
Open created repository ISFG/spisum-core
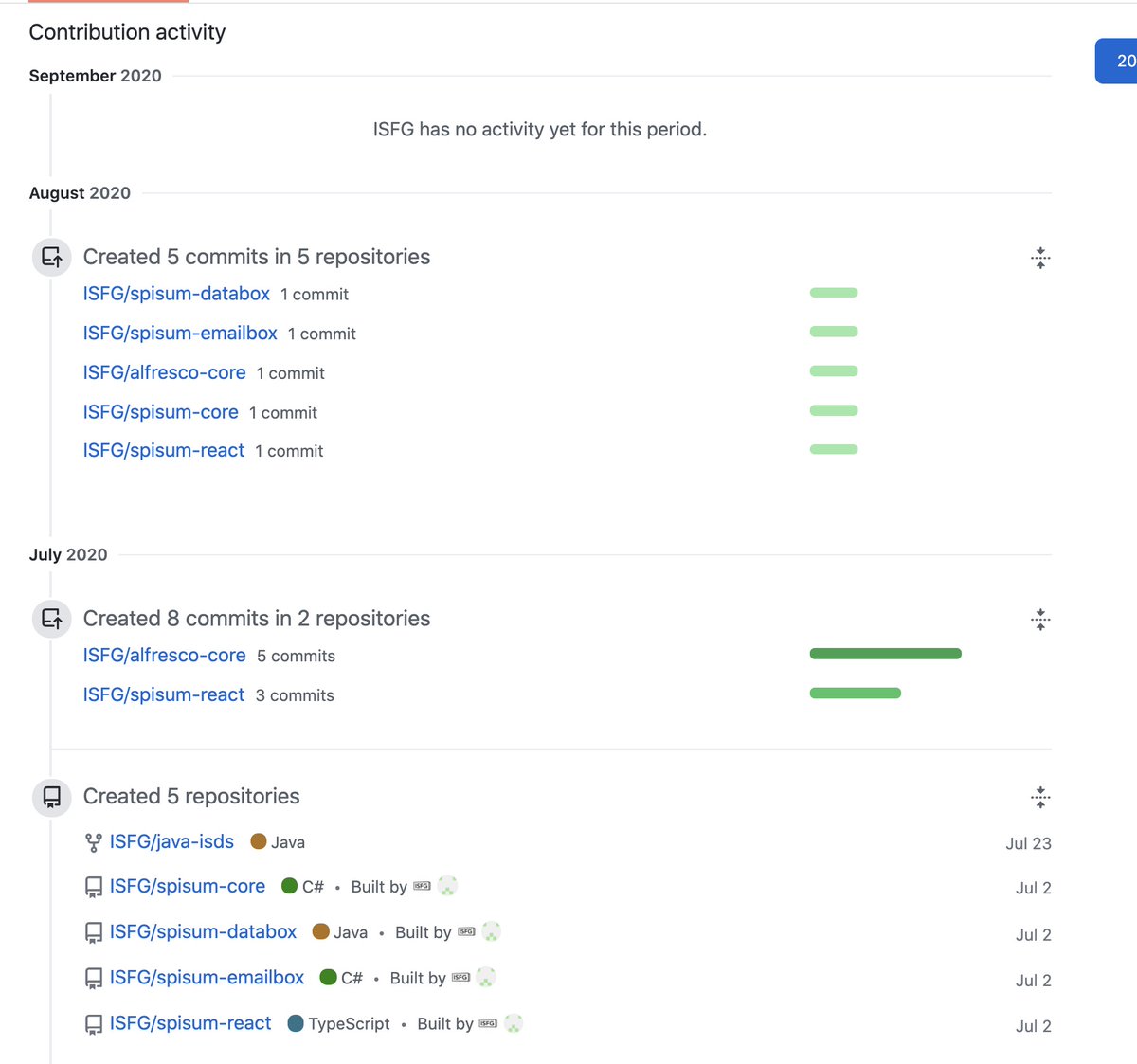coord(188,886)
